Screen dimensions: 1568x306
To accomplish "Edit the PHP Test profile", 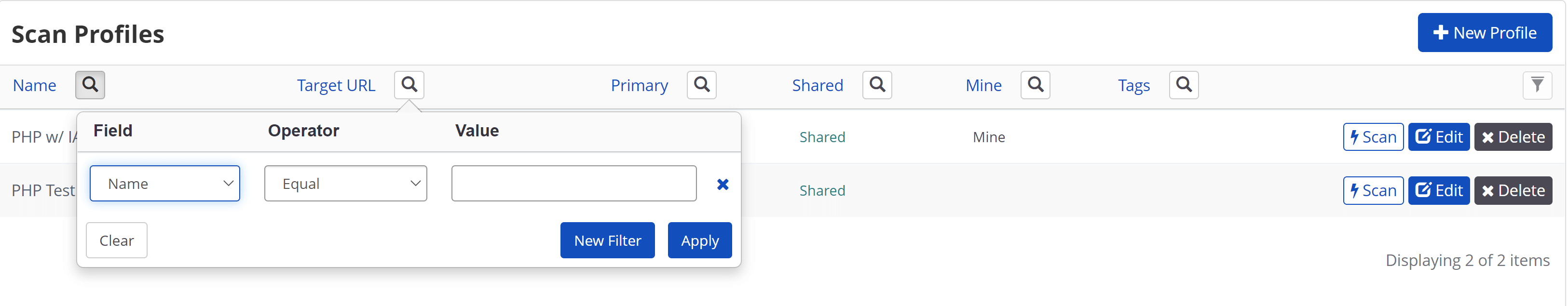I will tap(1440, 191).
